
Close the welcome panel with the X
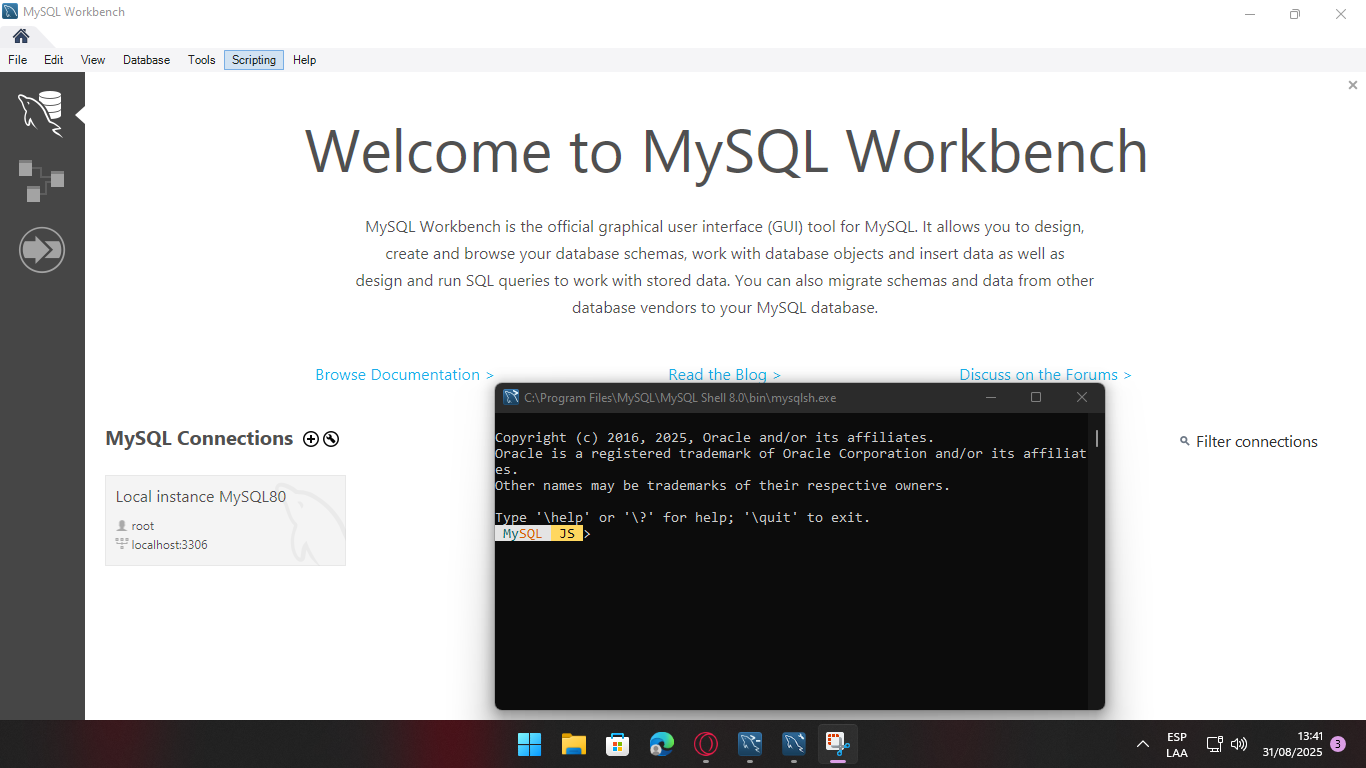click(x=1353, y=86)
